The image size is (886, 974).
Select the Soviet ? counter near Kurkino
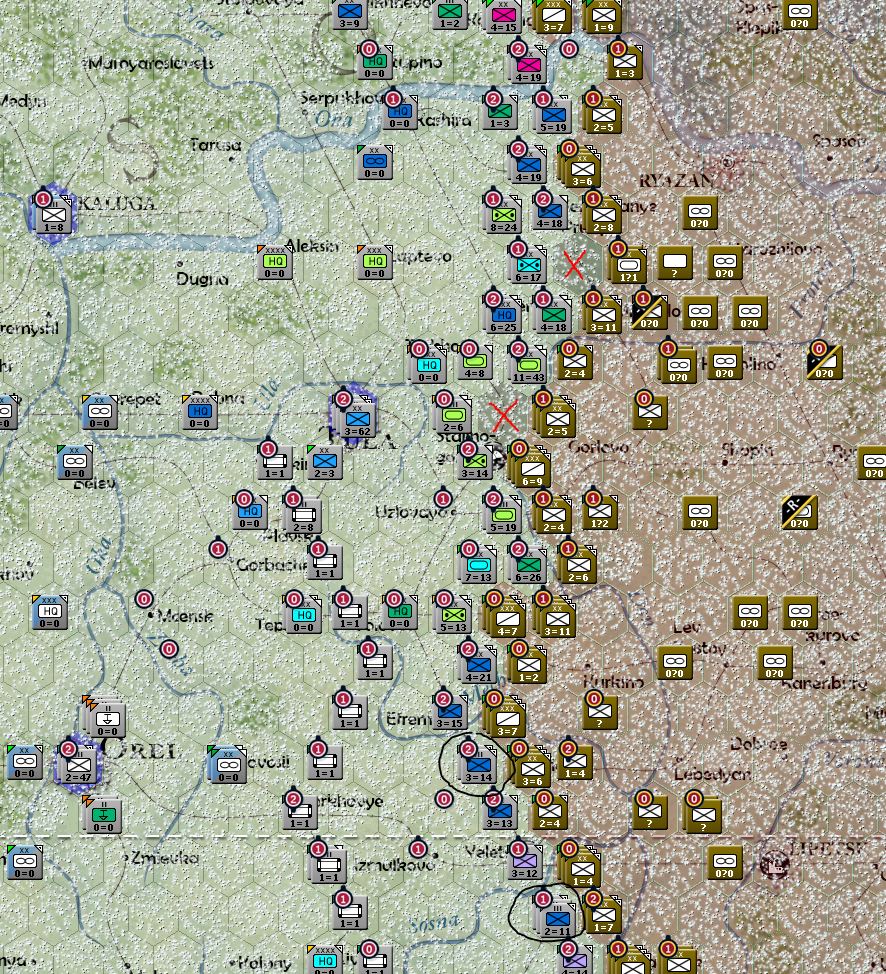tap(600, 712)
